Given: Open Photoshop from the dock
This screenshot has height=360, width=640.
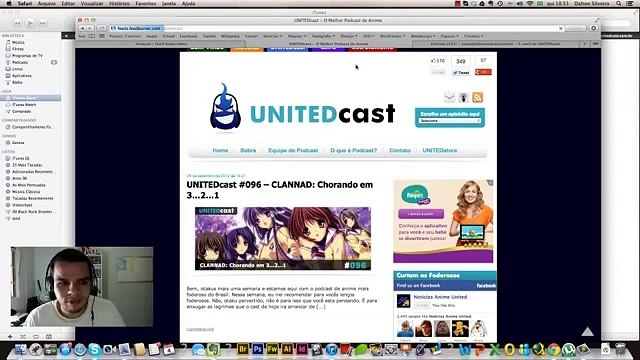Looking at the screenshot, I should pyautogui.click(x=258, y=349).
